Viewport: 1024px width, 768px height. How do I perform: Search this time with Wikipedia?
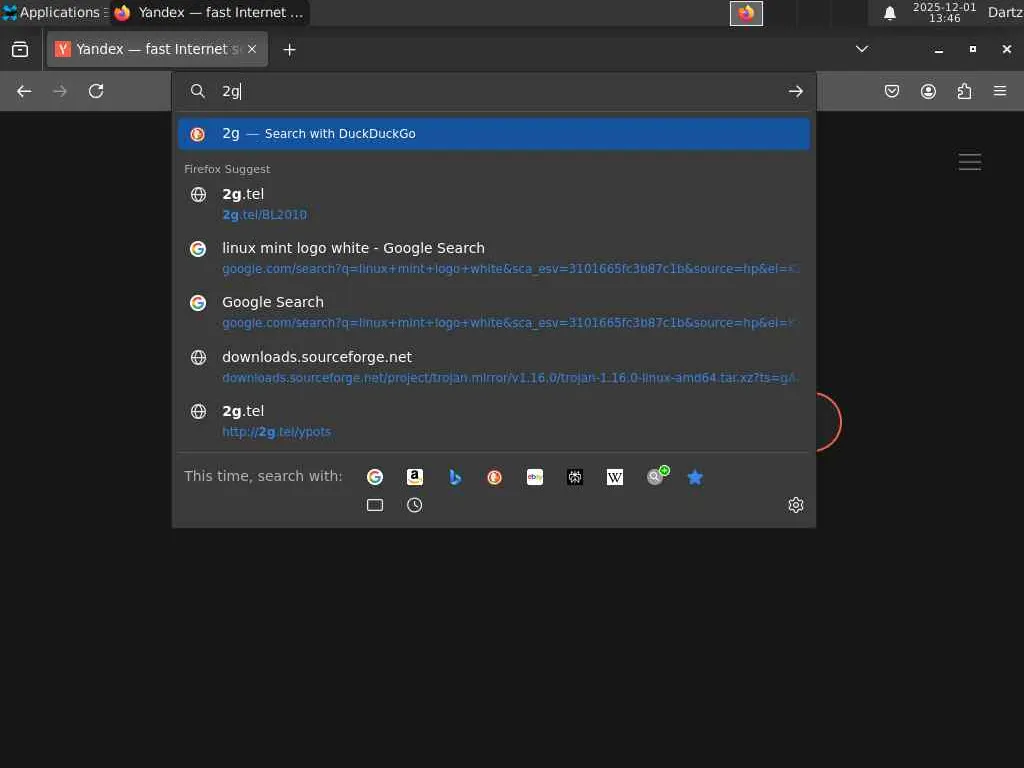pos(615,477)
